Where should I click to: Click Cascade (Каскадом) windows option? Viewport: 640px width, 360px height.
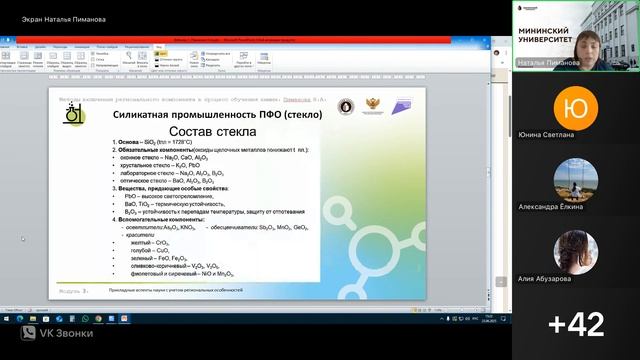[211, 60]
